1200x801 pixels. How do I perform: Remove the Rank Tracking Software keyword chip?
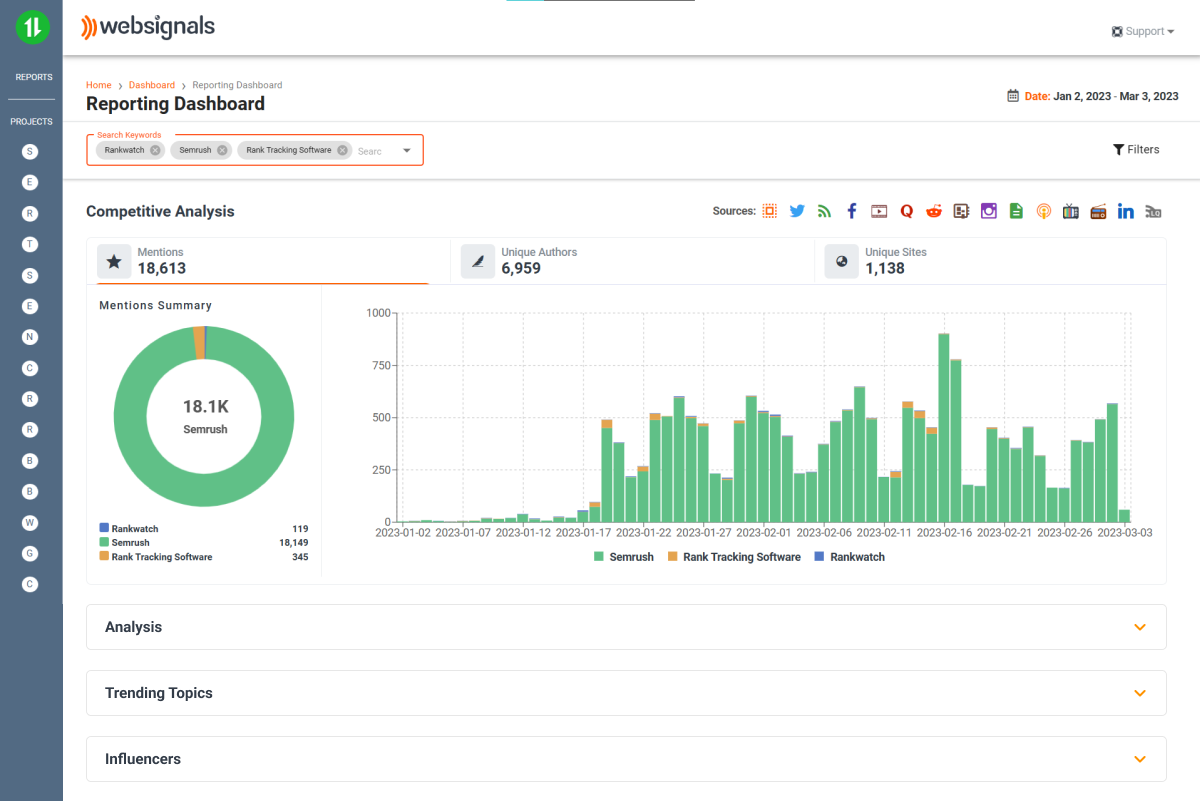point(342,150)
